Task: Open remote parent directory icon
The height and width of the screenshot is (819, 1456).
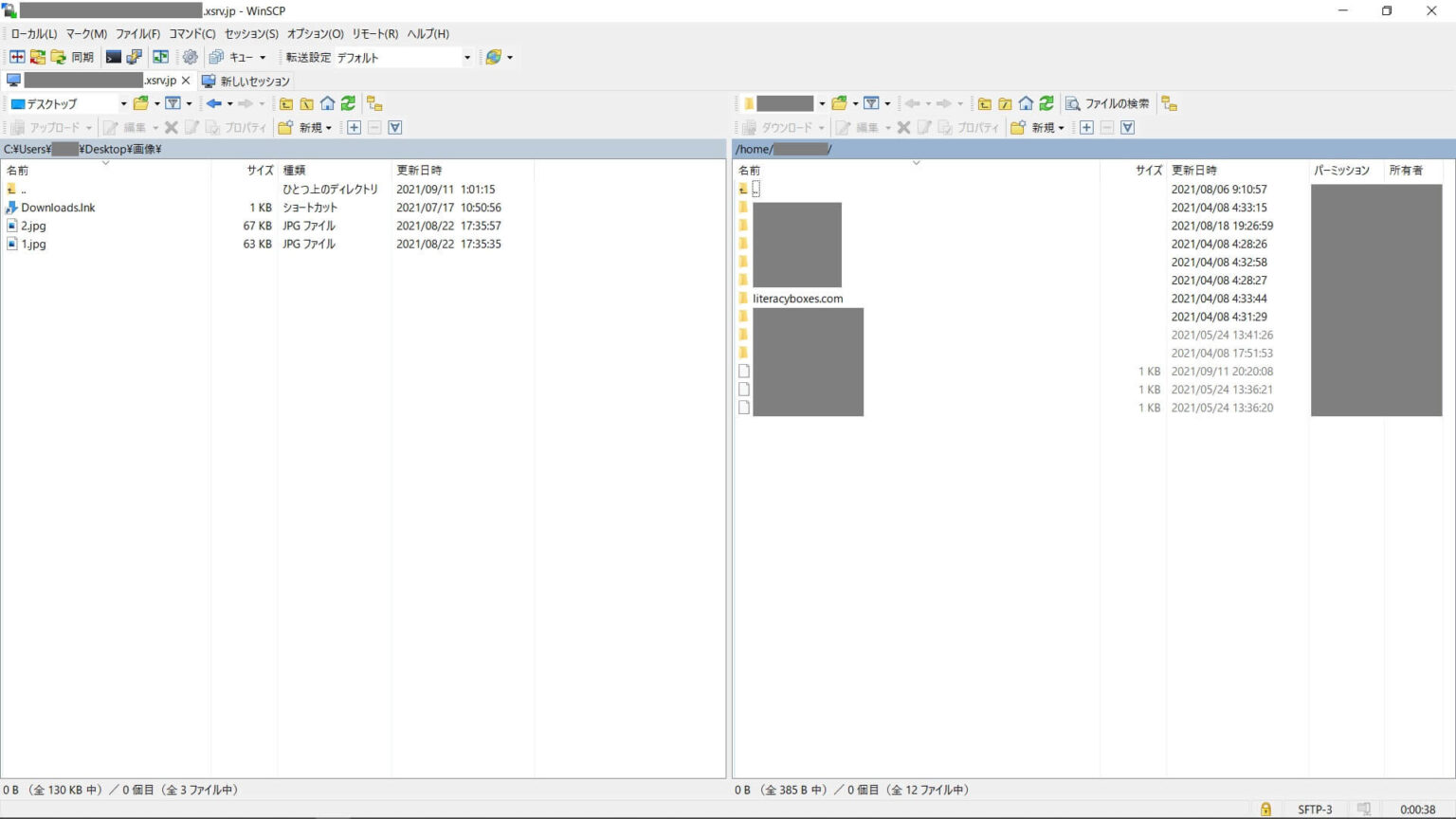Action: click(985, 103)
